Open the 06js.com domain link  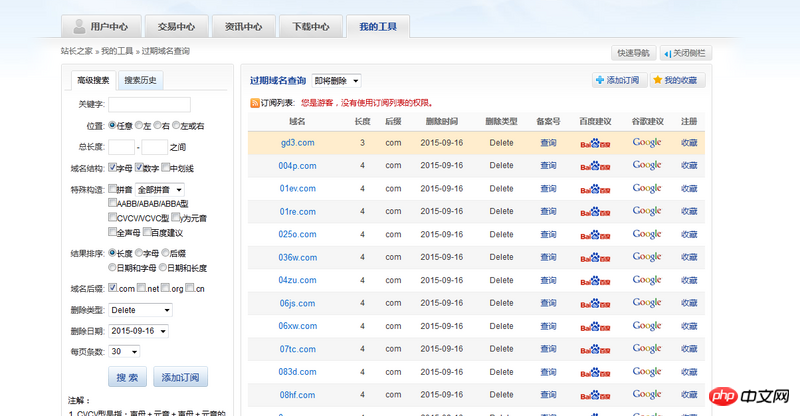coord(297,303)
